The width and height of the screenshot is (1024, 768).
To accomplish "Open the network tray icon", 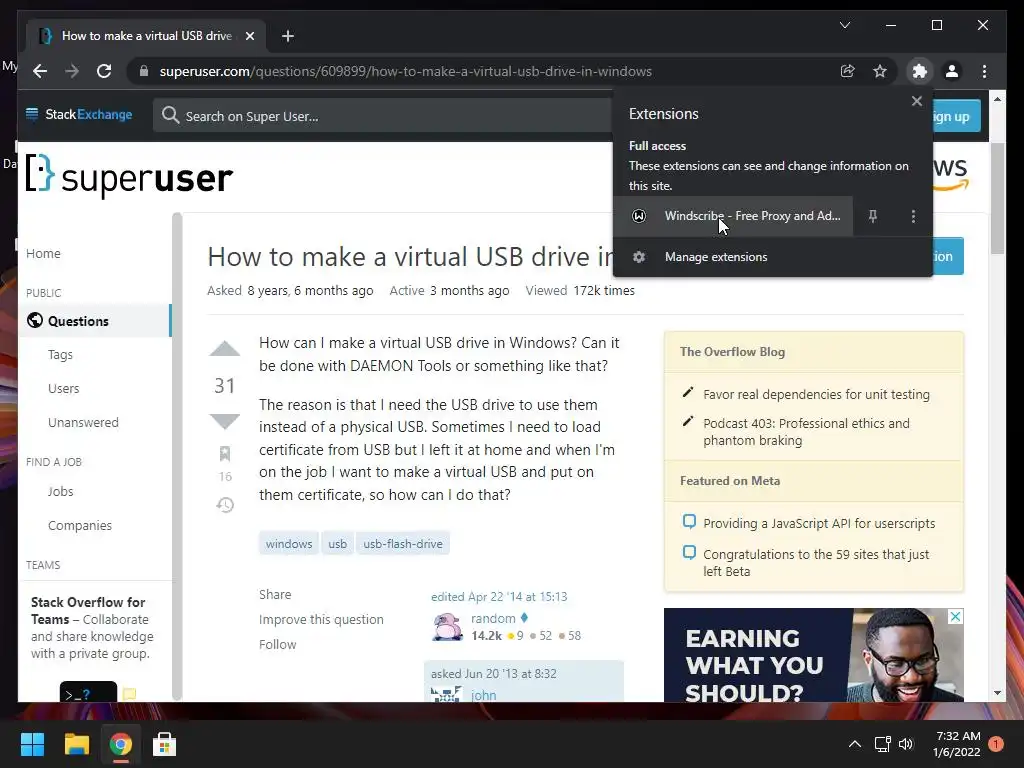I will click(882, 744).
